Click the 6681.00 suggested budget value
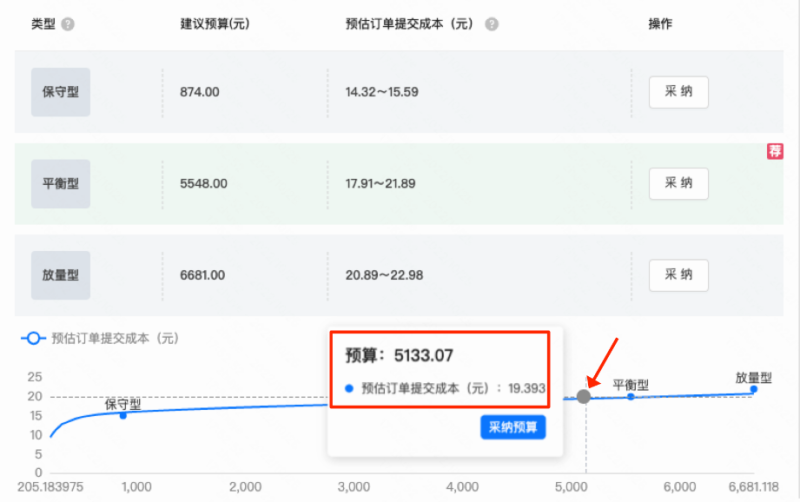The width and height of the screenshot is (800, 502). (202, 275)
